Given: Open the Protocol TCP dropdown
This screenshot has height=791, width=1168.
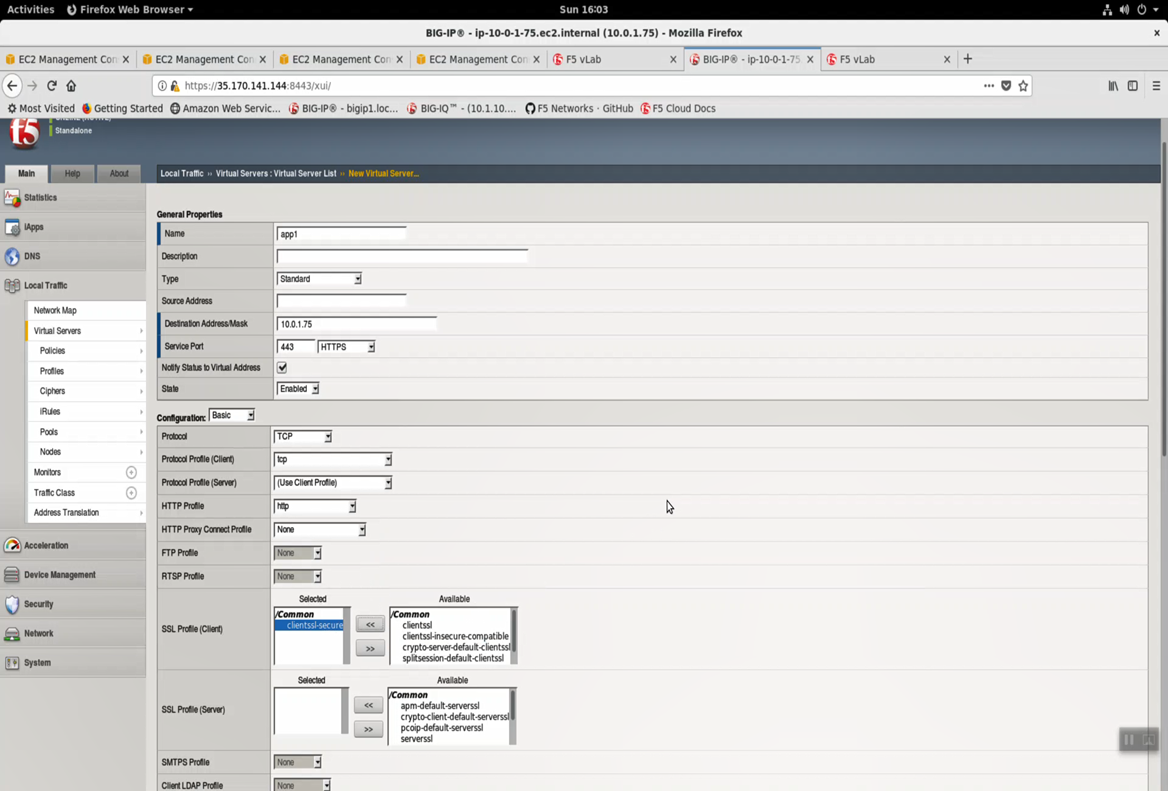Looking at the screenshot, I should pyautogui.click(x=302, y=436).
